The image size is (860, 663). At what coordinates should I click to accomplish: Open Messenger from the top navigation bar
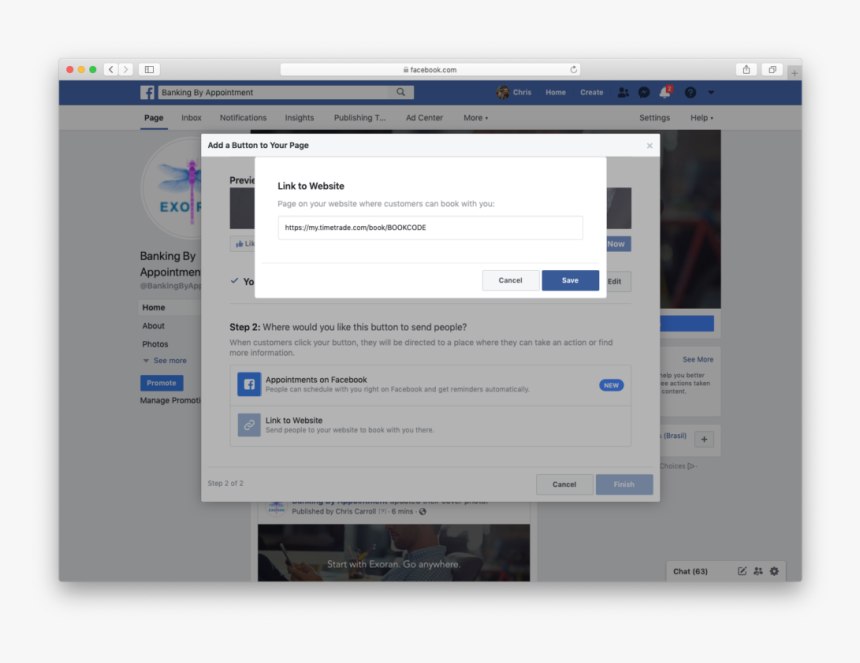point(644,91)
